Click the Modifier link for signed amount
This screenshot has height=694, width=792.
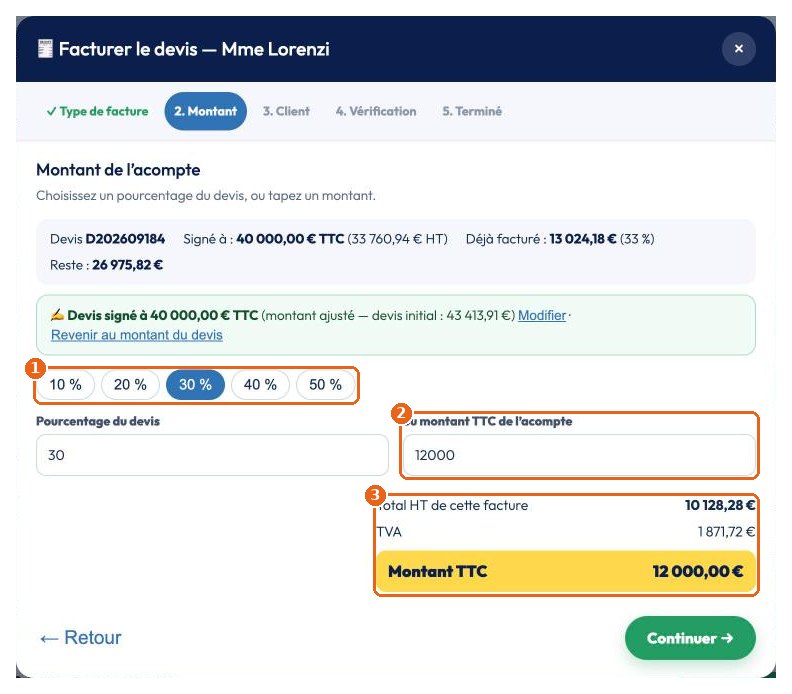541,316
